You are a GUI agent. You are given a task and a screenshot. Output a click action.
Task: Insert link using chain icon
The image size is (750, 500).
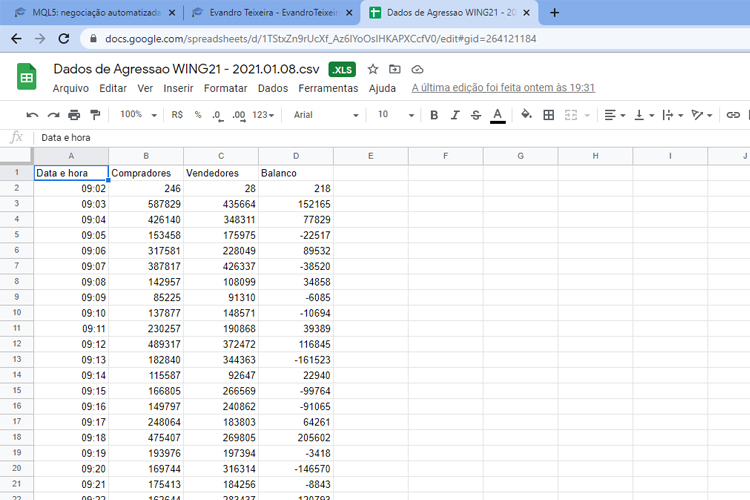click(x=733, y=115)
